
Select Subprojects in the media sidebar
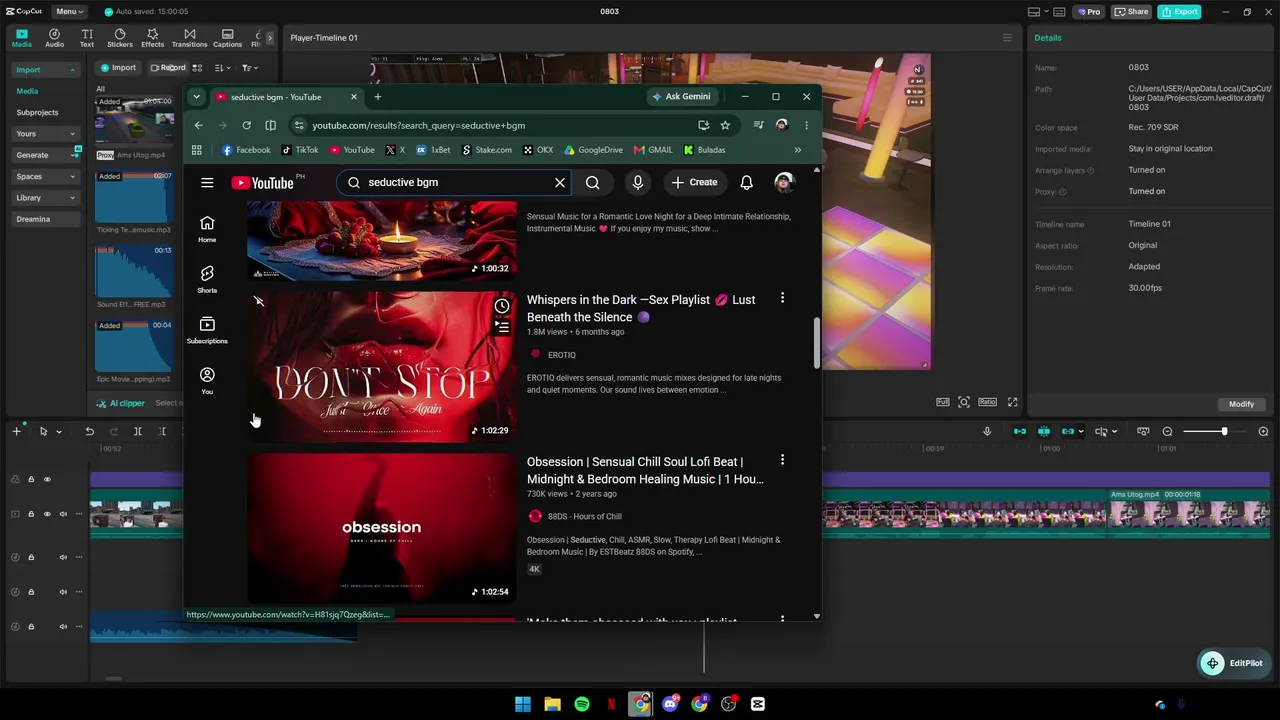point(37,112)
